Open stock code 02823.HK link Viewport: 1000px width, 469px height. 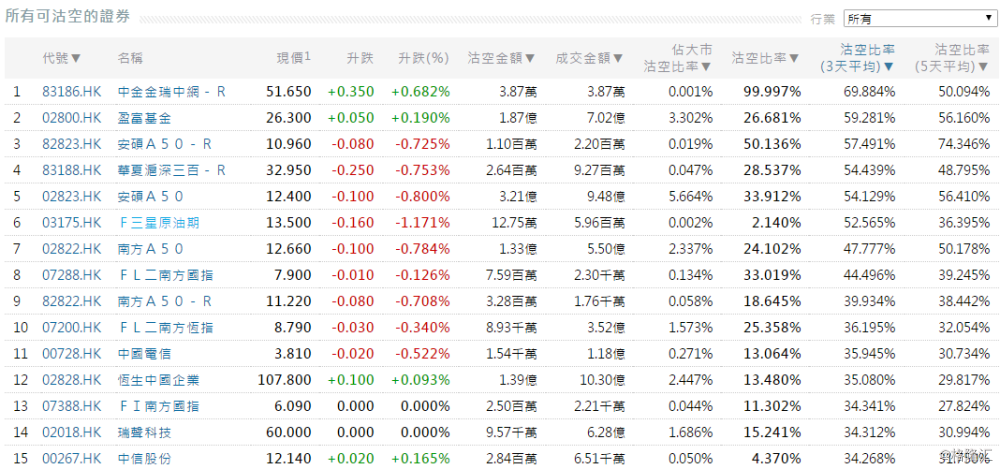(71, 197)
